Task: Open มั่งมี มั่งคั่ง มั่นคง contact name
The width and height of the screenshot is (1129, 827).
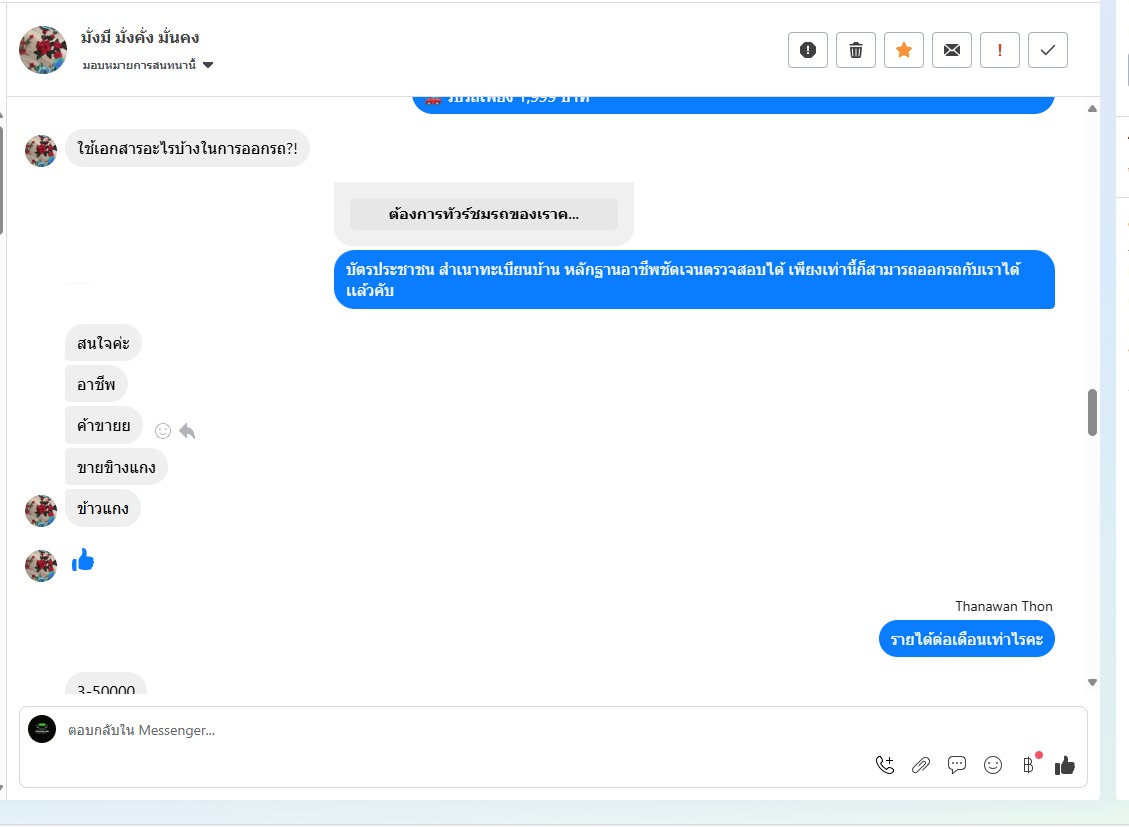Action: click(140, 37)
